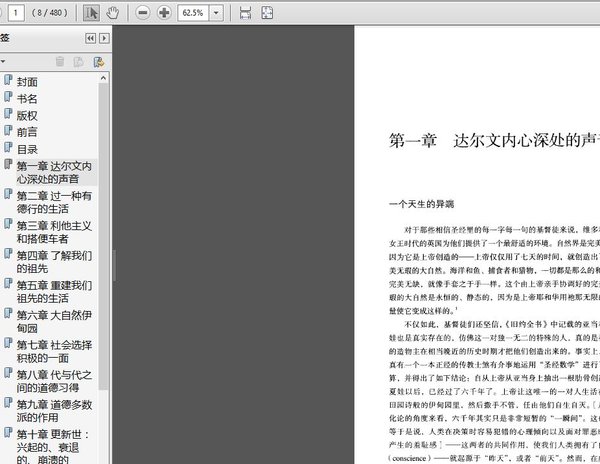Click the bookmark icon beside 前言

click(8, 130)
